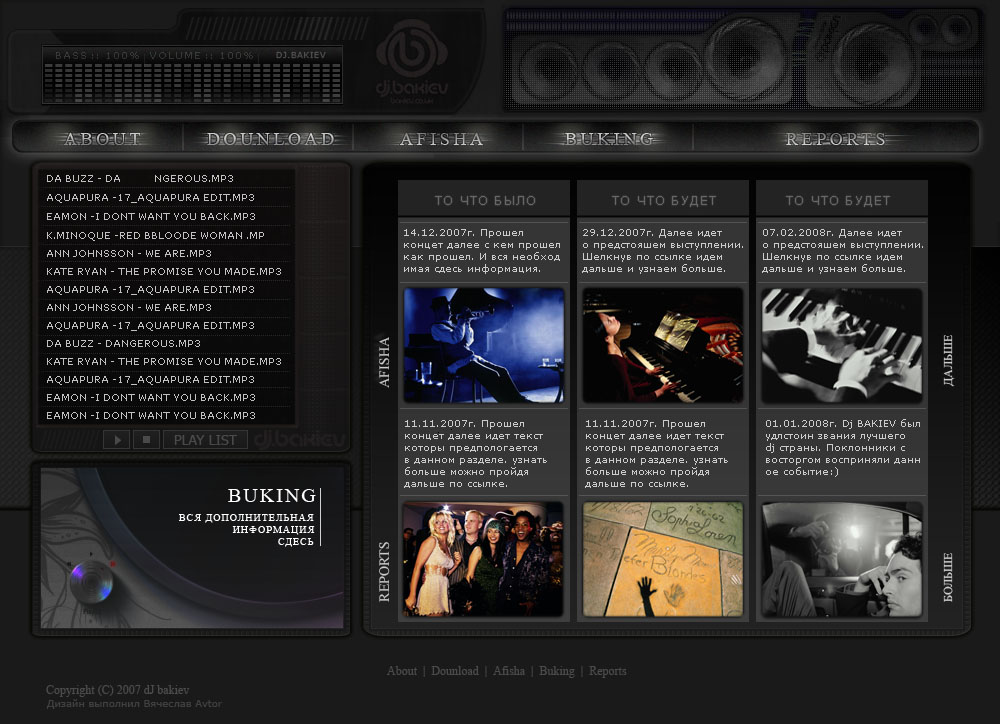1000x724 pixels.
Task: Click 'ВСЯ ДОПОЛНИТЕЛЬНАЯ ИНФОРМАЦИЯ СДЕСЬ' banner text
Action: (246, 529)
